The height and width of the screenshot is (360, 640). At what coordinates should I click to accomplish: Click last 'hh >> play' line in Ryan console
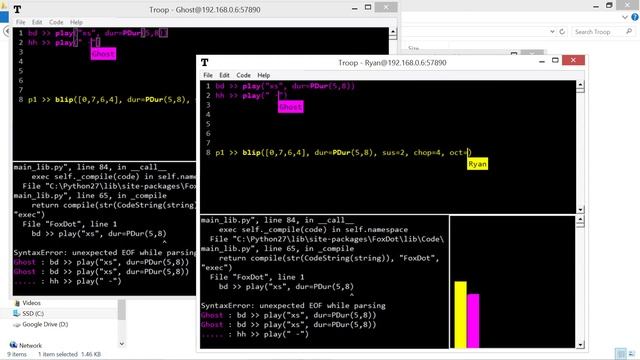[273, 334]
